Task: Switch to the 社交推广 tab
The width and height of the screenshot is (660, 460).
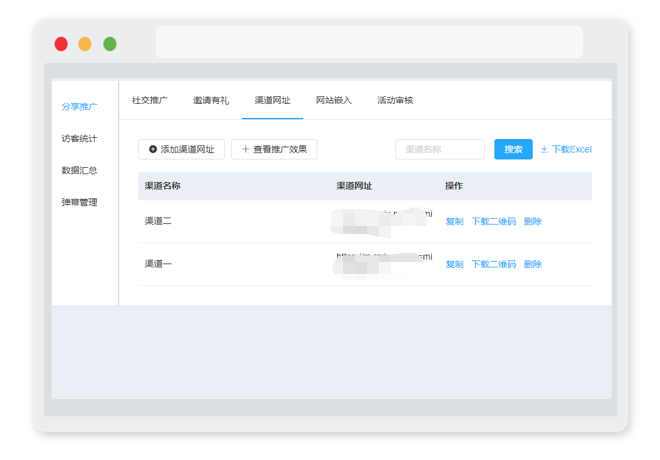Action: pos(149,100)
